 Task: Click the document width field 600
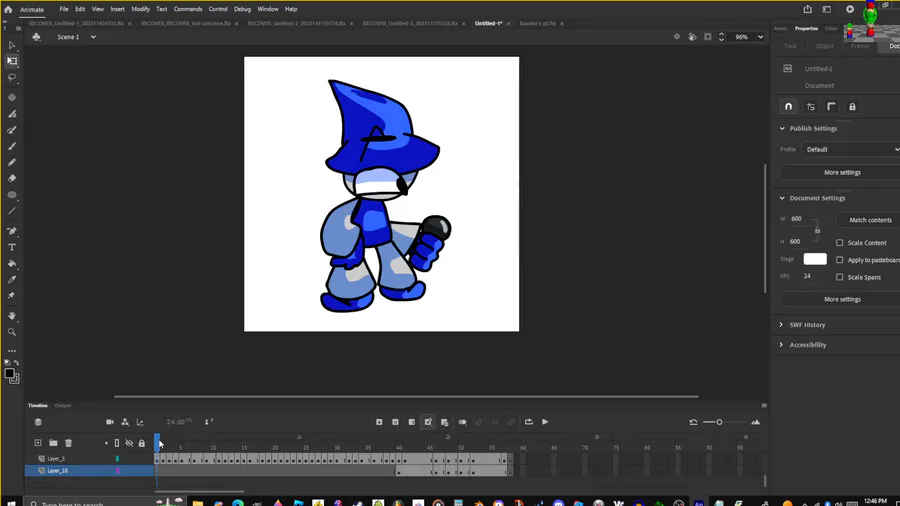[798, 219]
